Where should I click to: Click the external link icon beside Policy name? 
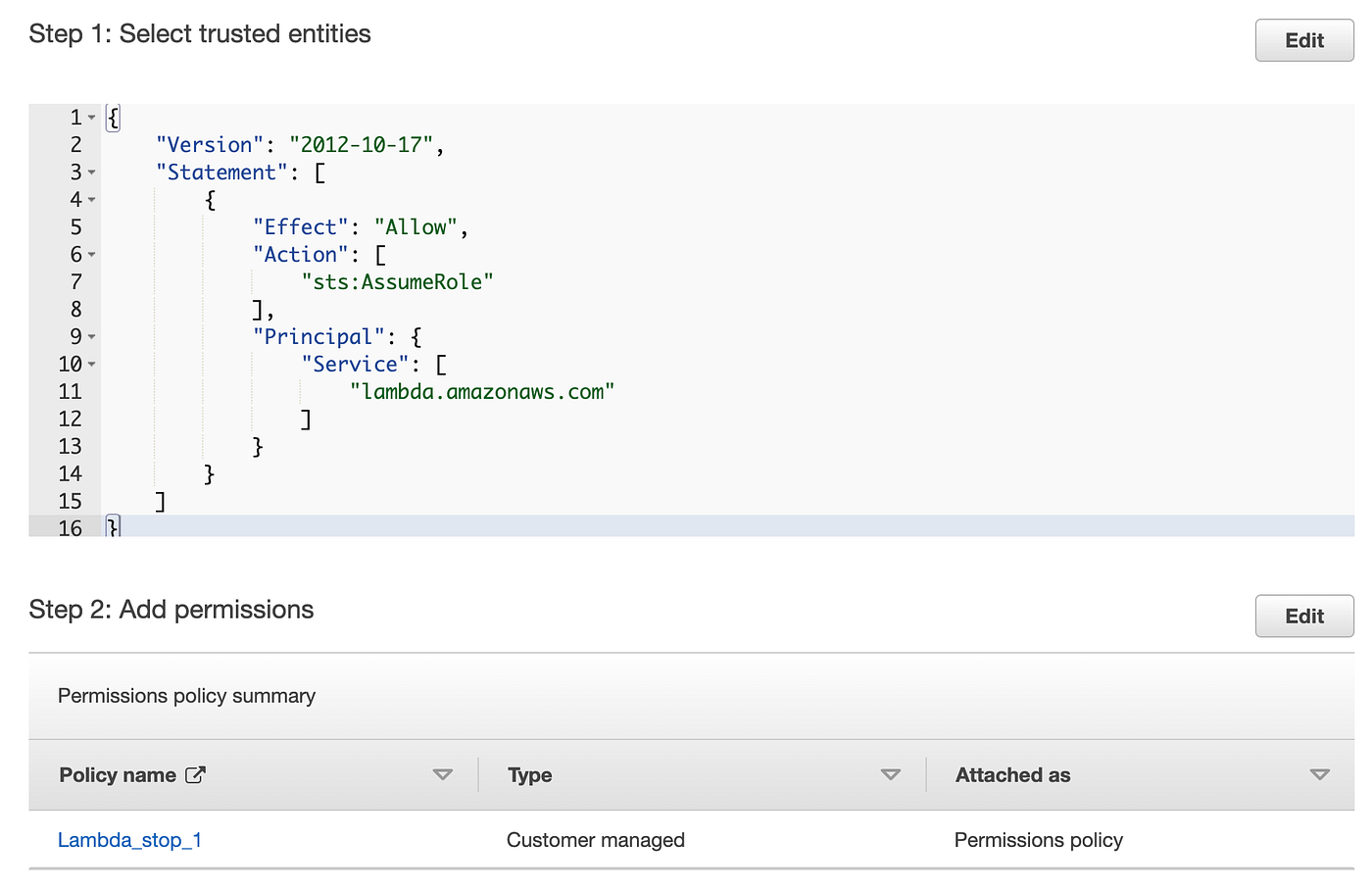pyautogui.click(x=196, y=774)
